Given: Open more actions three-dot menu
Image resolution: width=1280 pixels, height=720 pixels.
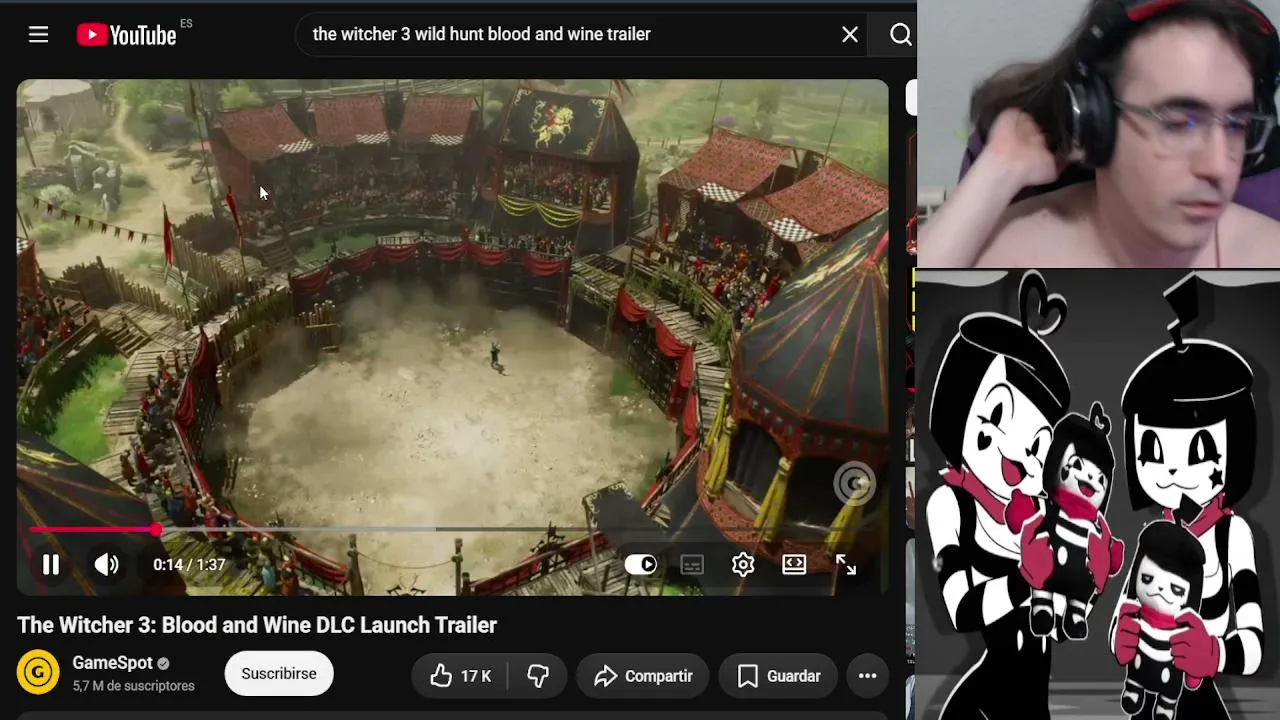Looking at the screenshot, I should pyautogui.click(x=867, y=676).
